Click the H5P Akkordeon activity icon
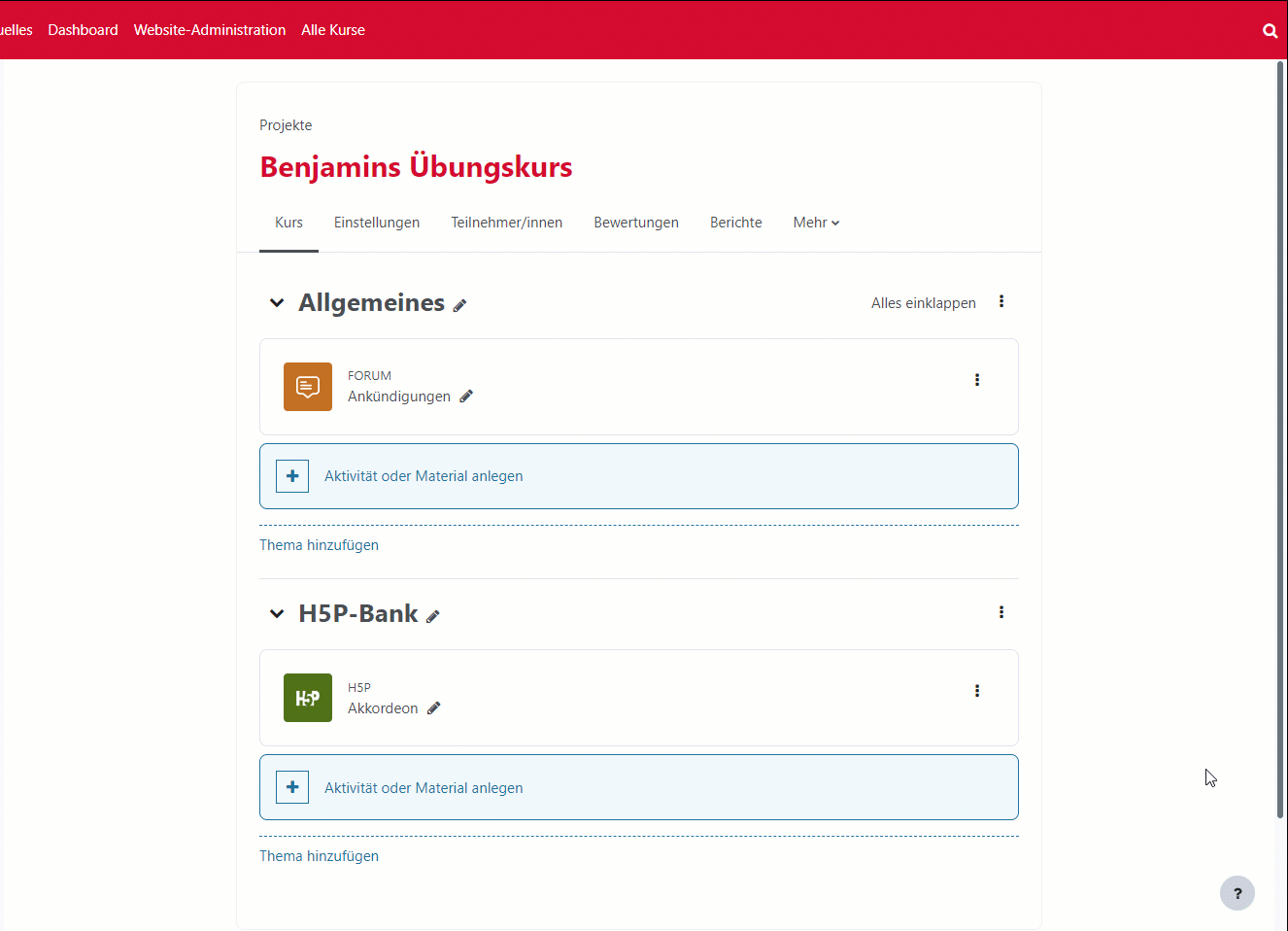 (307, 698)
